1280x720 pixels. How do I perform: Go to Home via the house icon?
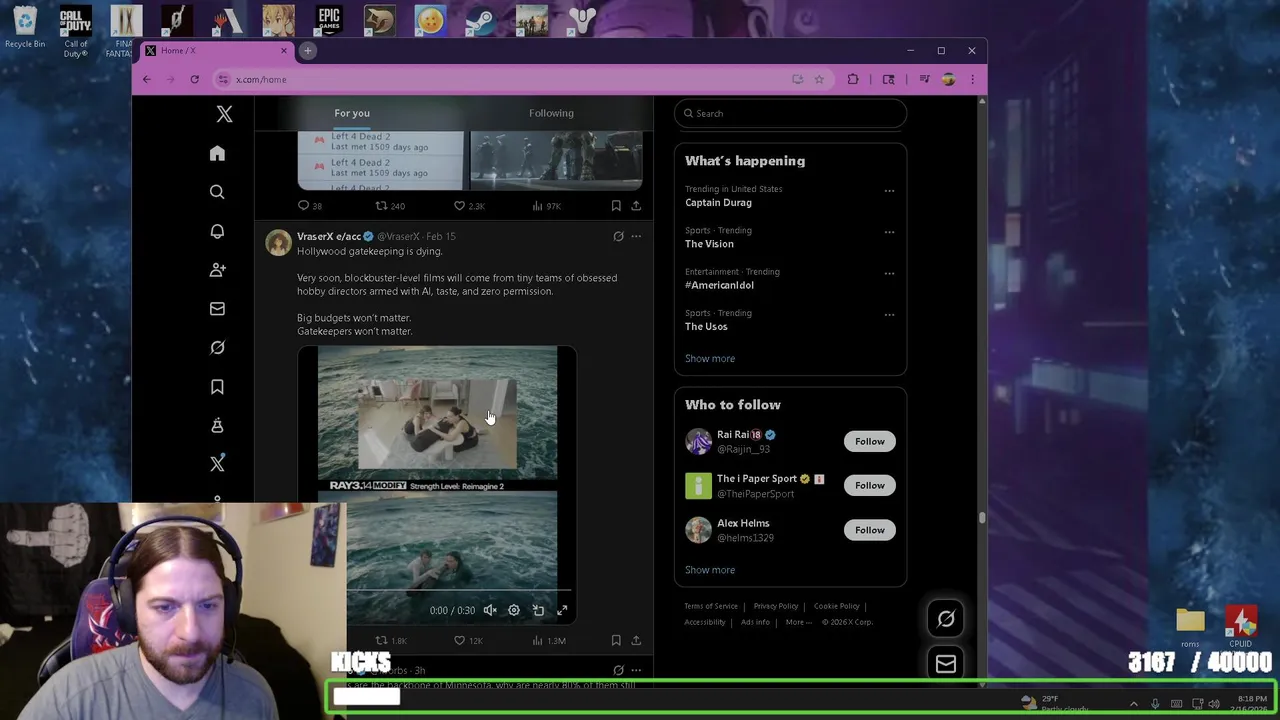[217, 153]
